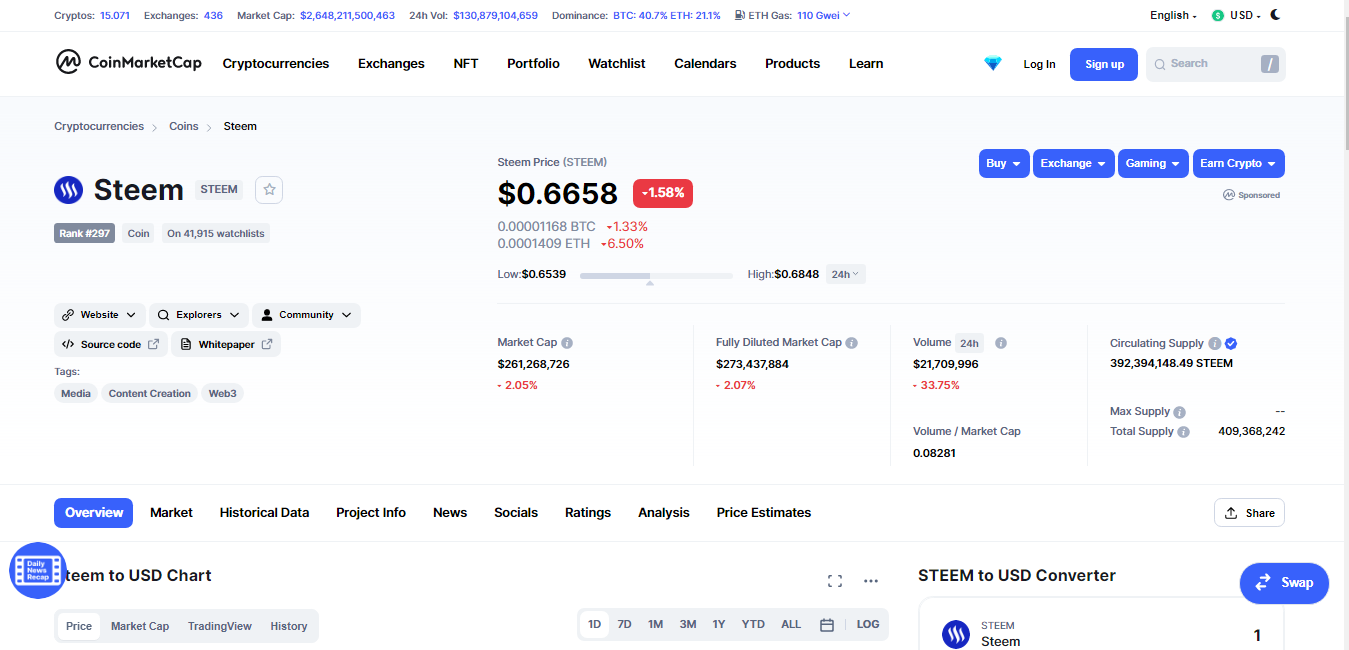Open the Earn Crypto dropdown

1238,163
